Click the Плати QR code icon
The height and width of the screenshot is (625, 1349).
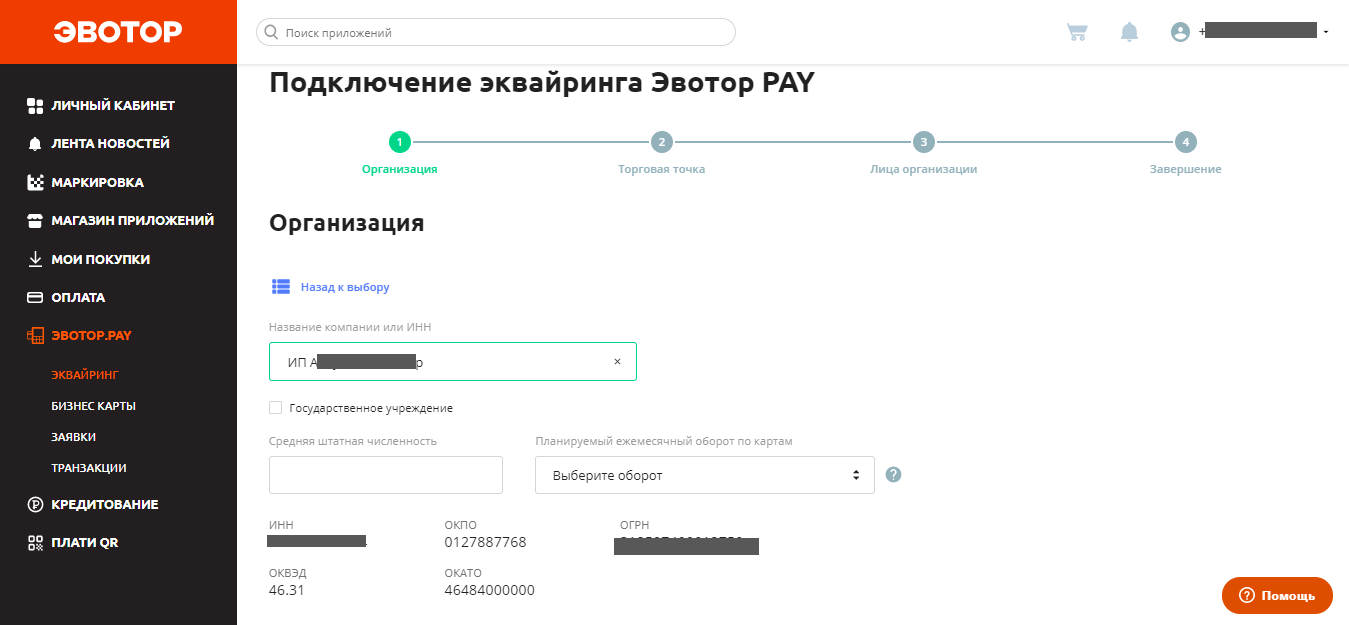coord(35,542)
